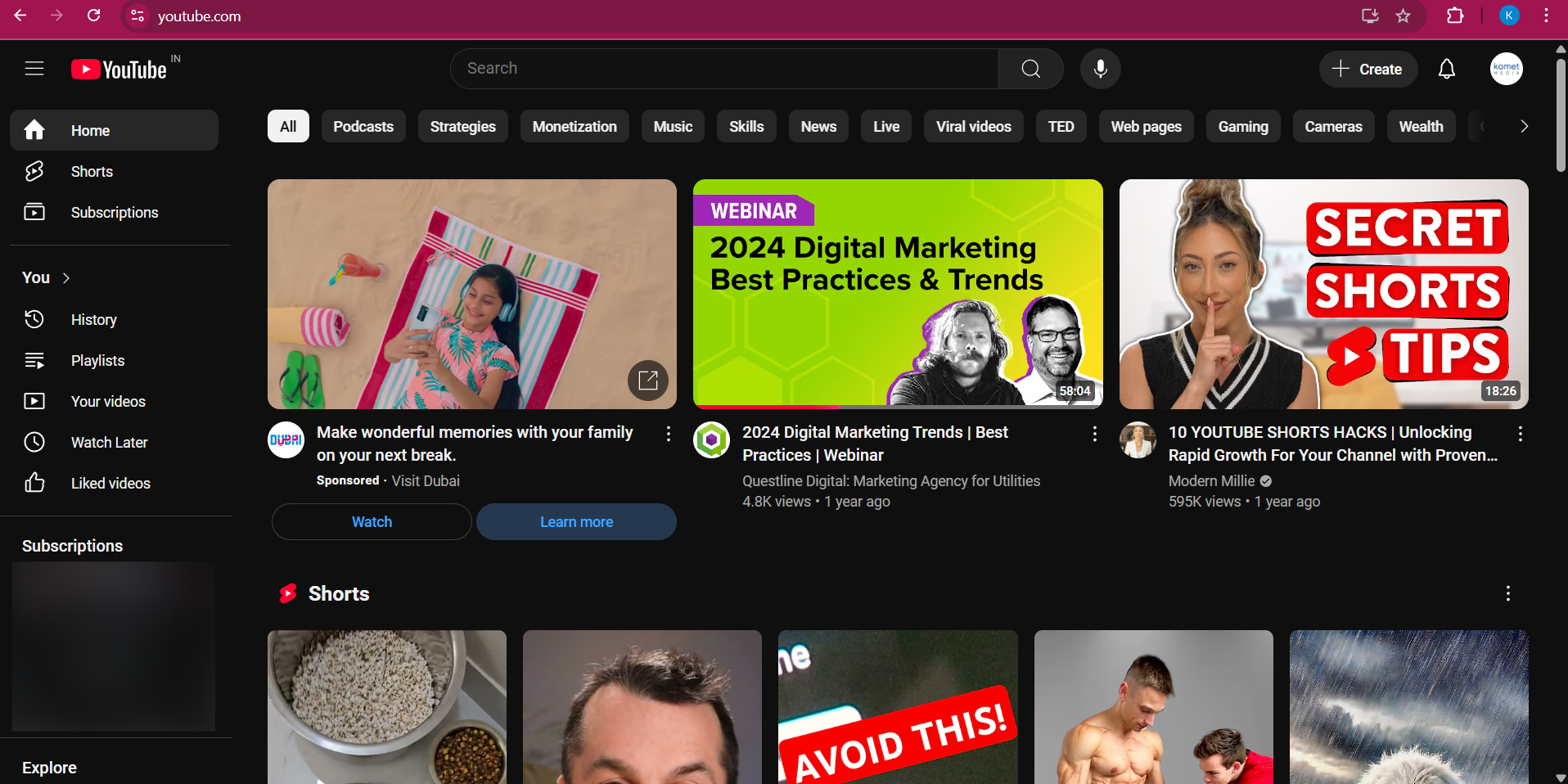Click the YouTube search input field
1568x784 pixels.
724,69
